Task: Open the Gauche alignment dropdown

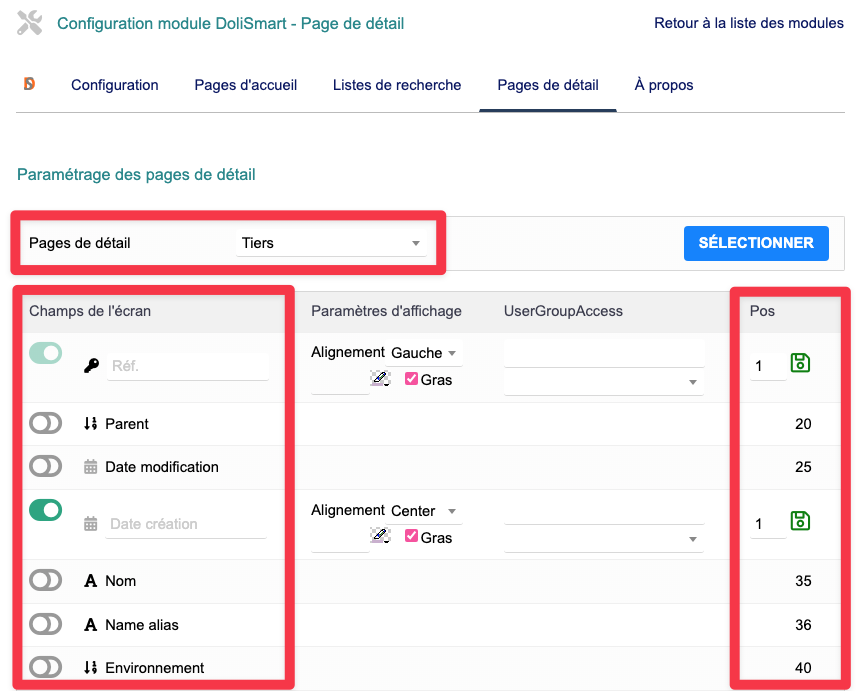Action: (424, 353)
